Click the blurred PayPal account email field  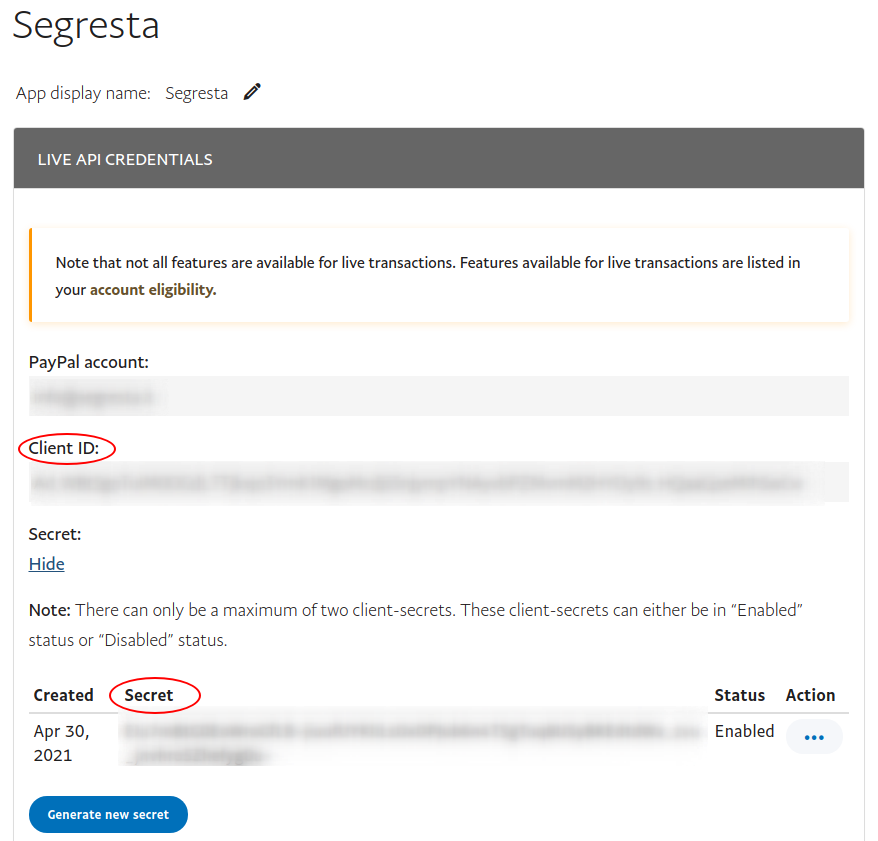[x=438, y=396]
